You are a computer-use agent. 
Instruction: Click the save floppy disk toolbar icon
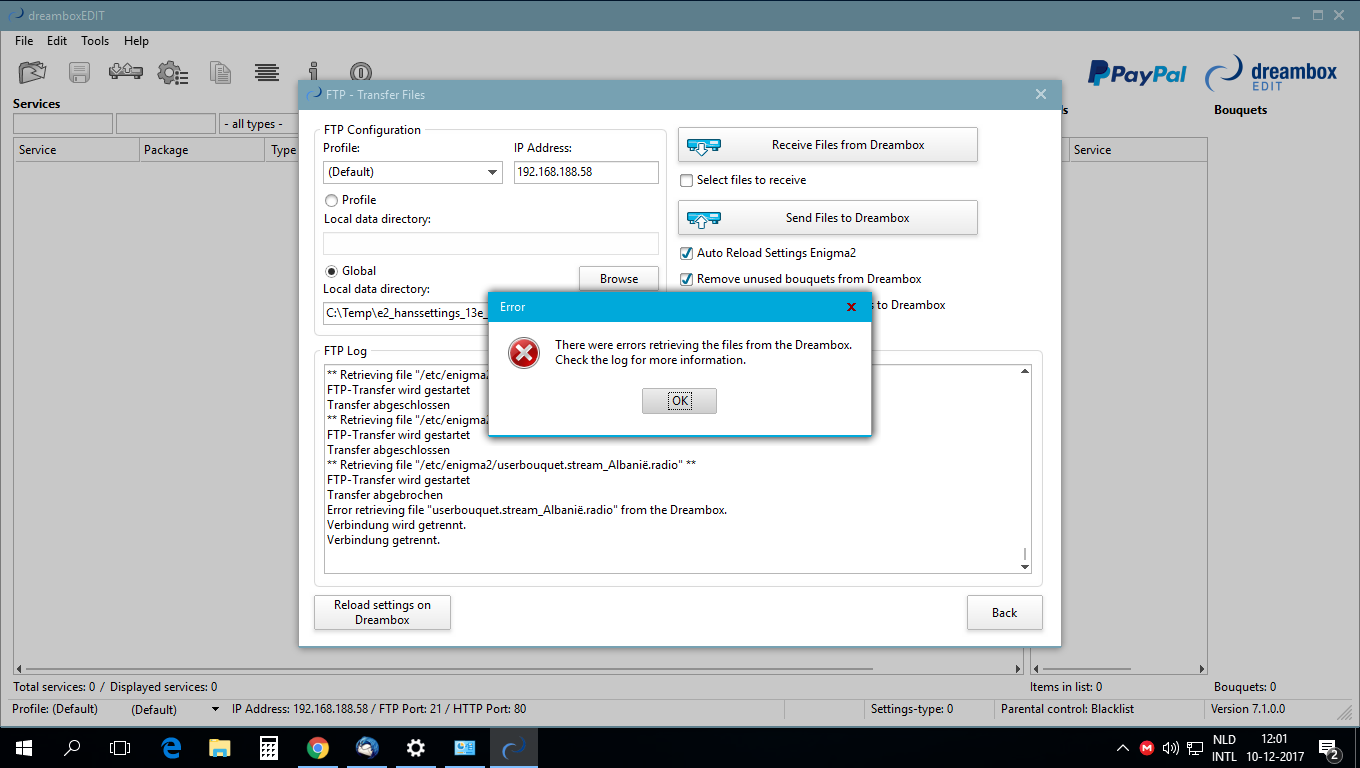tap(80, 73)
